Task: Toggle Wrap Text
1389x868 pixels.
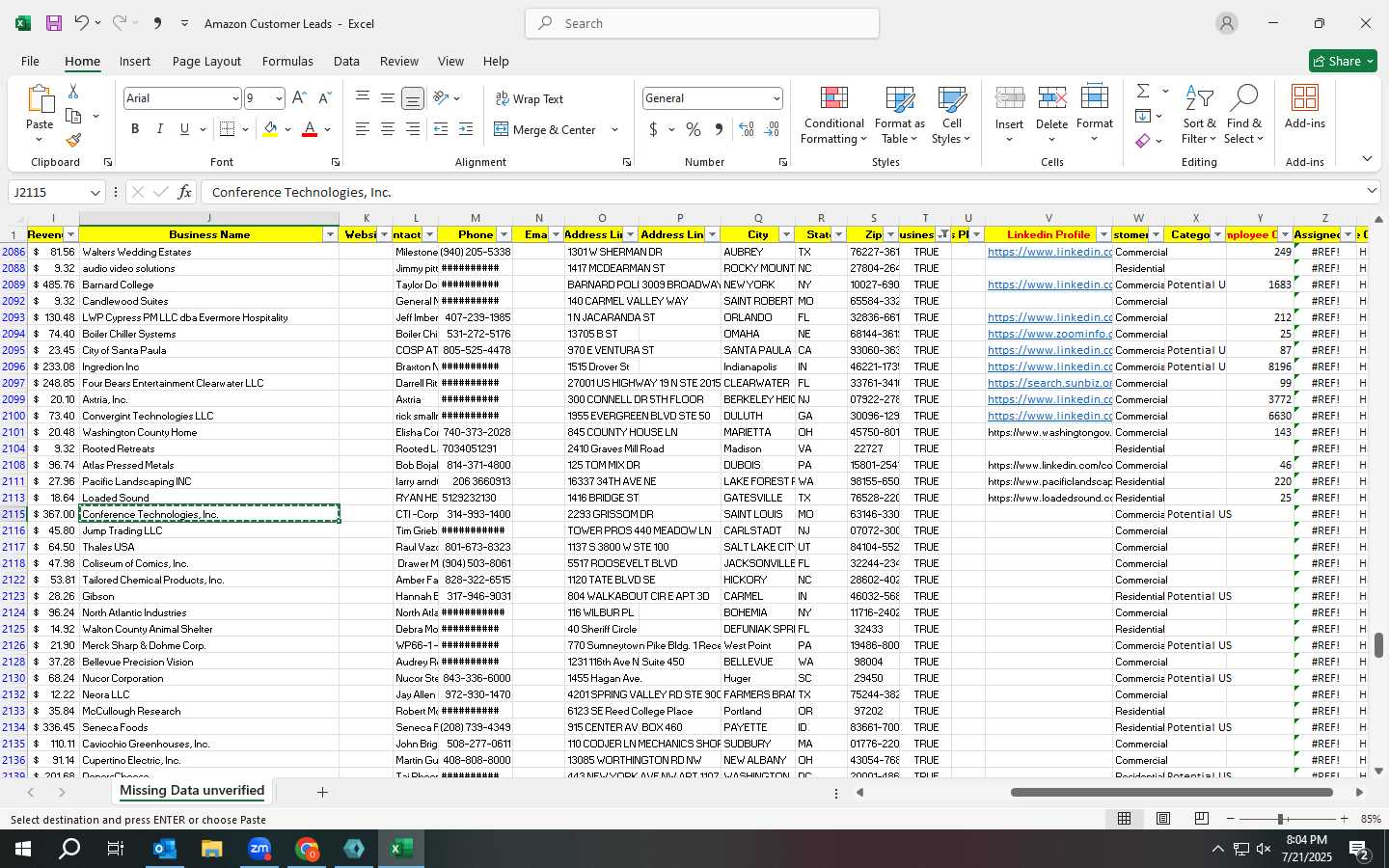Action: (529, 99)
